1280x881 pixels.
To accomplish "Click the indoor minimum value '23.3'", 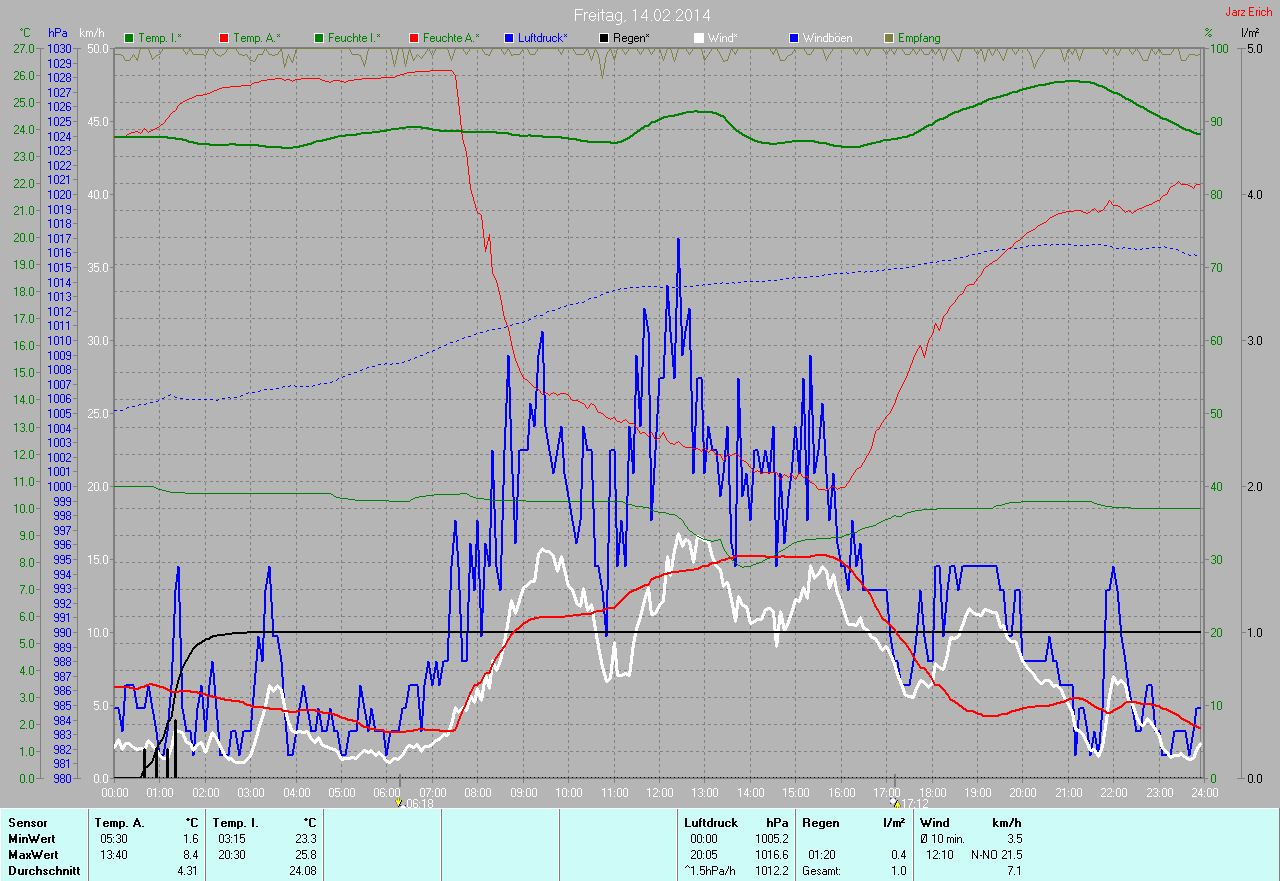I will pos(305,838).
